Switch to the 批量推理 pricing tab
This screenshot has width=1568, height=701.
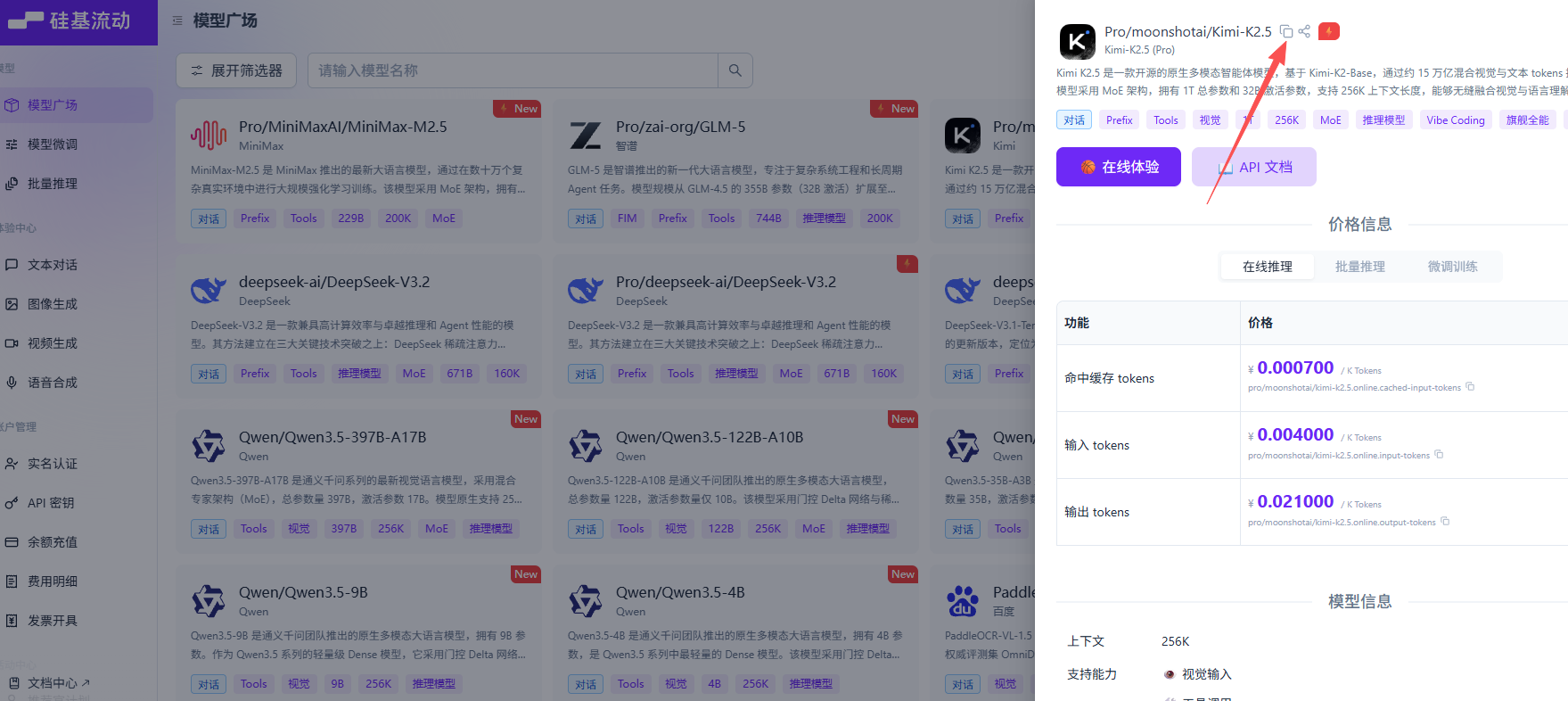tap(1360, 267)
